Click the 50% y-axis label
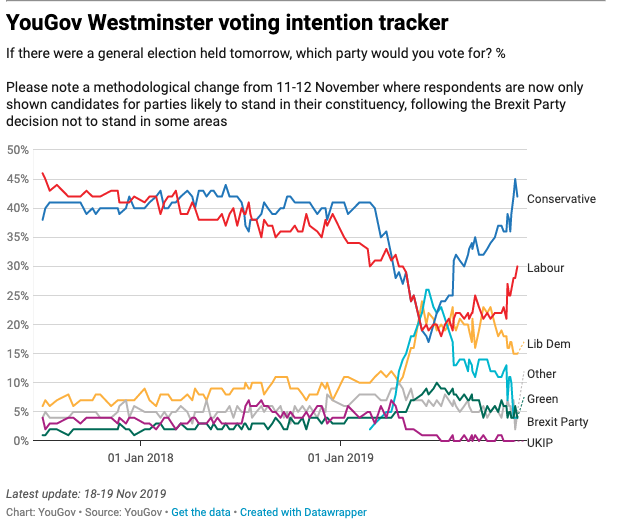The height and width of the screenshot is (522, 619). coord(18,150)
